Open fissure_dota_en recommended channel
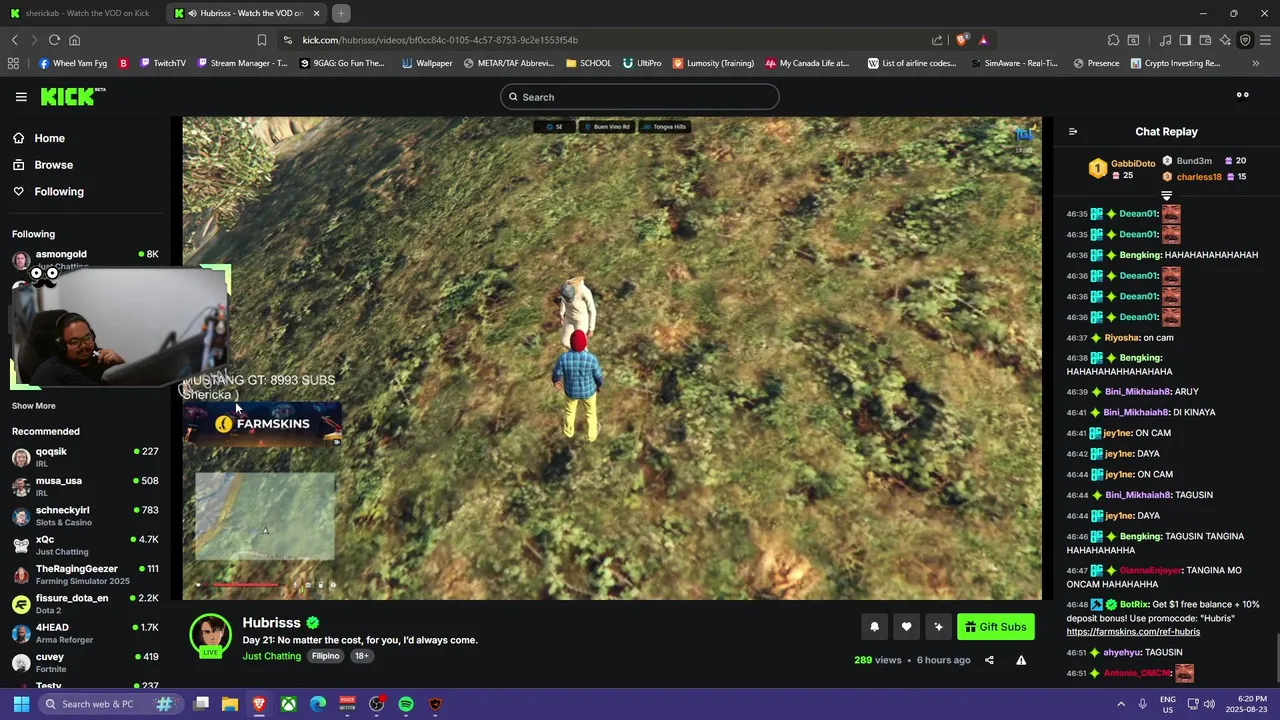 click(x=85, y=604)
